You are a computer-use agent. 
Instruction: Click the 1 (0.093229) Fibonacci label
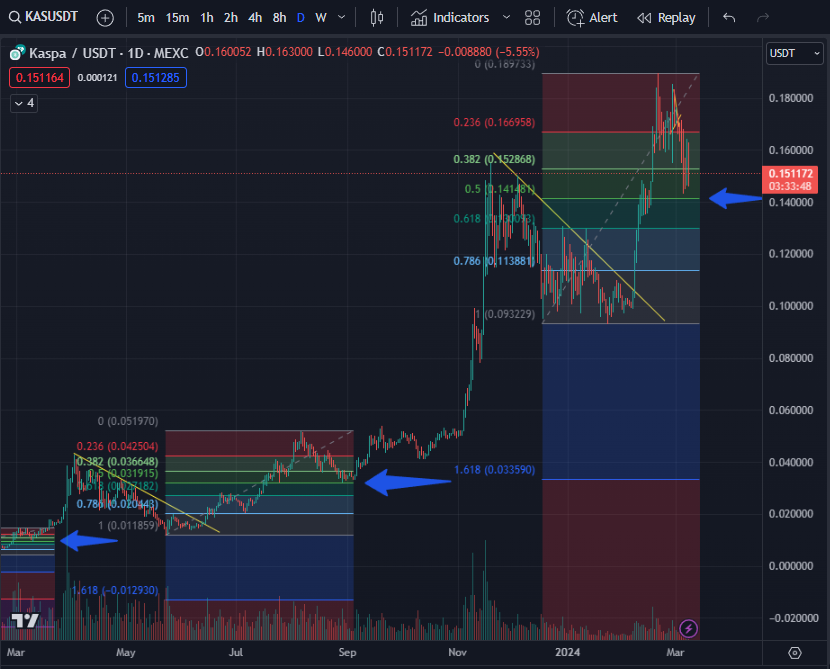(x=505, y=314)
